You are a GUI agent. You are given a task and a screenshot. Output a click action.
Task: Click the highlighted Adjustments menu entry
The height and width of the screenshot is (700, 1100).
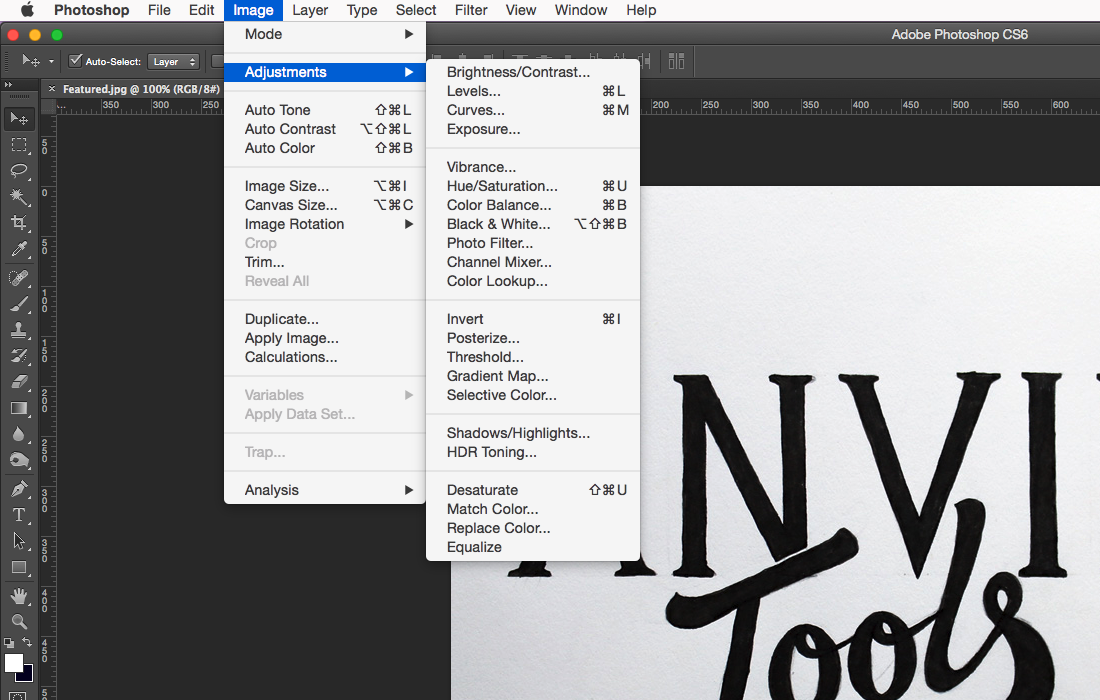[x=325, y=72]
